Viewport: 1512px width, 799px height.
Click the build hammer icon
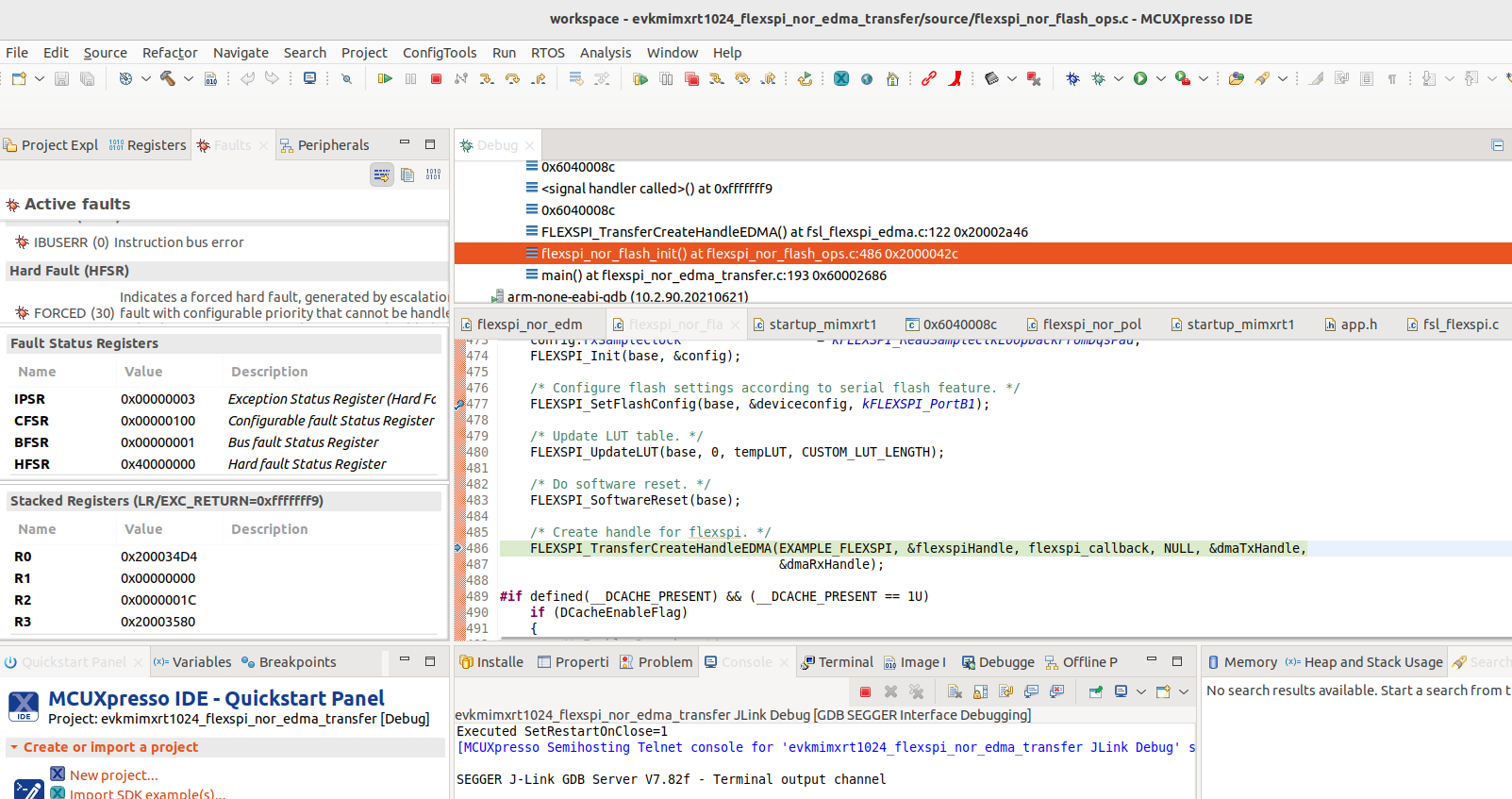pyautogui.click(x=168, y=79)
